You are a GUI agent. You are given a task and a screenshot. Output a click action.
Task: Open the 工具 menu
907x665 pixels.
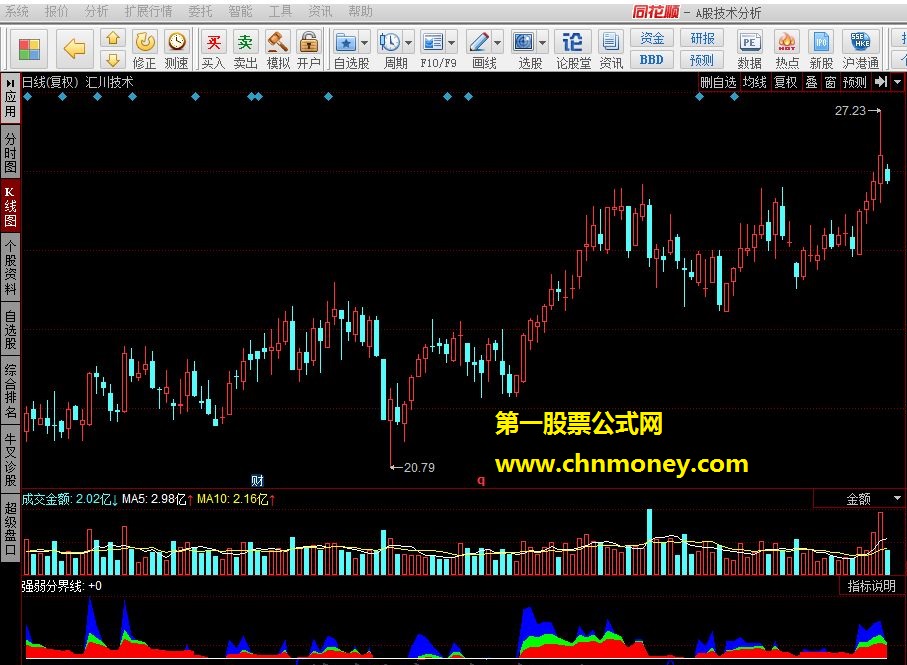coord(281,11)
